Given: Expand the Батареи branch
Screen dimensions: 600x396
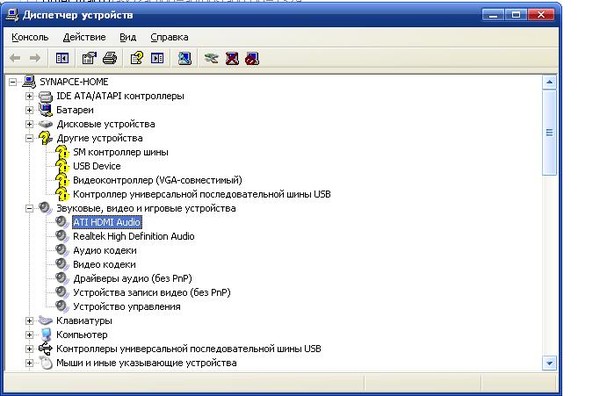Looking at the screenshot, I should 29,110.
